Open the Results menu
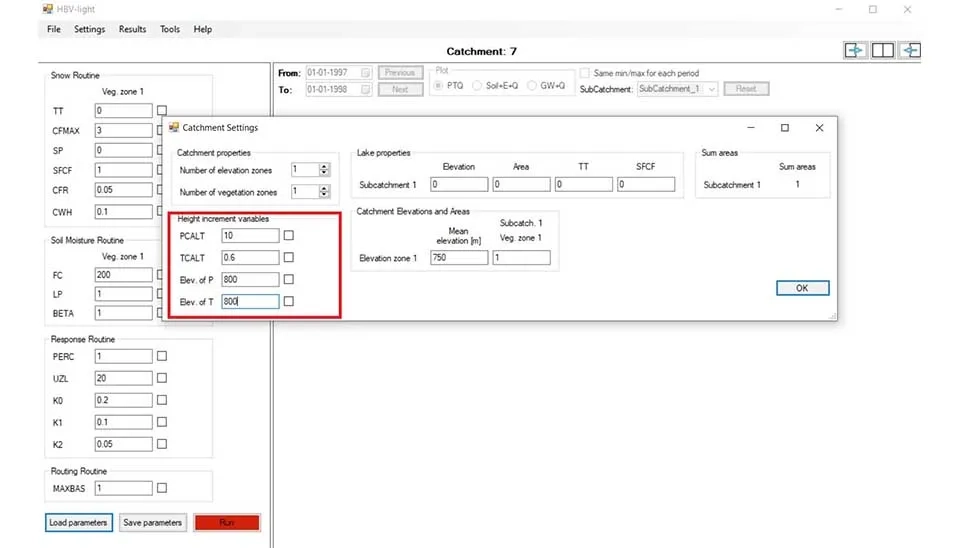The width and height of the screenshot is (960, 548). (132, 29)
